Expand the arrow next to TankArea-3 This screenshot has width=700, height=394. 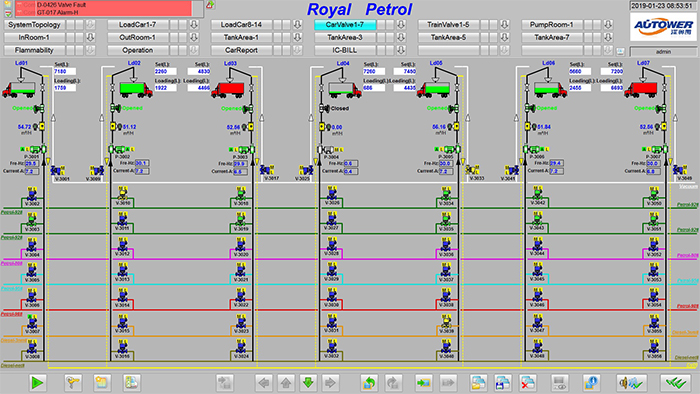[x=401, y=37]
